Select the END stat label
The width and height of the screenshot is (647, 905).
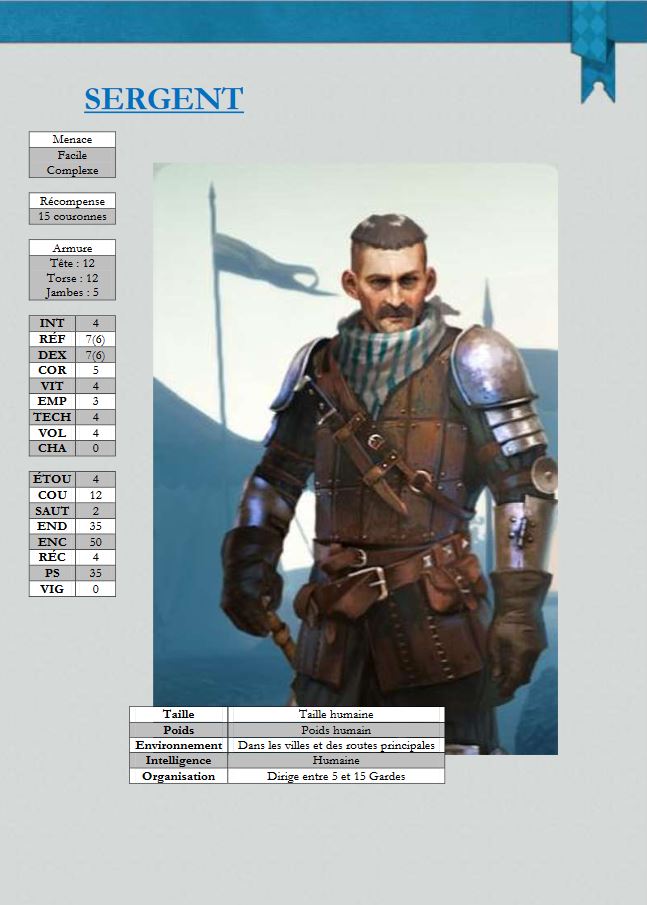point(52,526)
